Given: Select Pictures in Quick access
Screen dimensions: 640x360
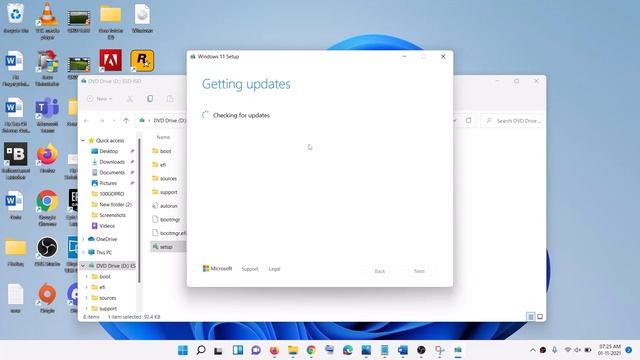Looking at the screenshot, I should 109,183.
